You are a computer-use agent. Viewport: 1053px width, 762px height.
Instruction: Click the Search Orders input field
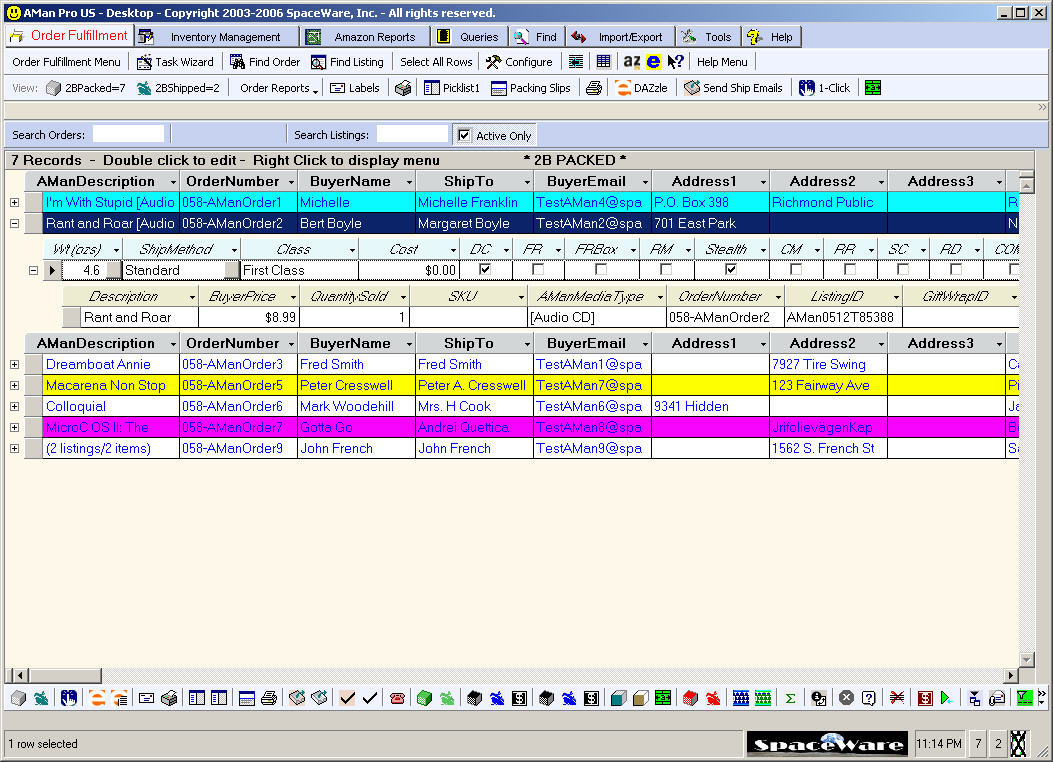(128, 134)
